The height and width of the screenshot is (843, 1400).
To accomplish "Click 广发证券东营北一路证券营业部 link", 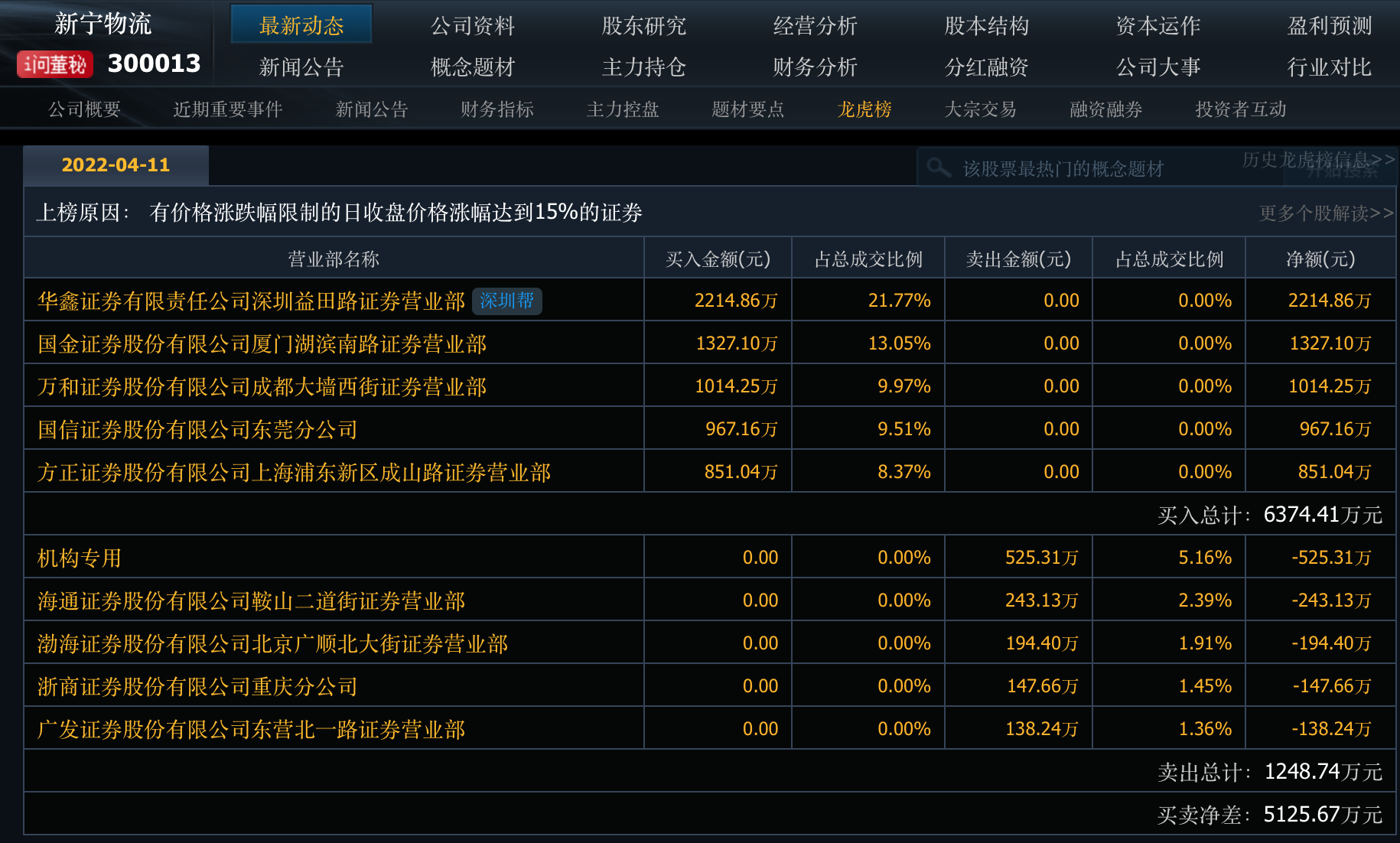I will coord(252,730).
